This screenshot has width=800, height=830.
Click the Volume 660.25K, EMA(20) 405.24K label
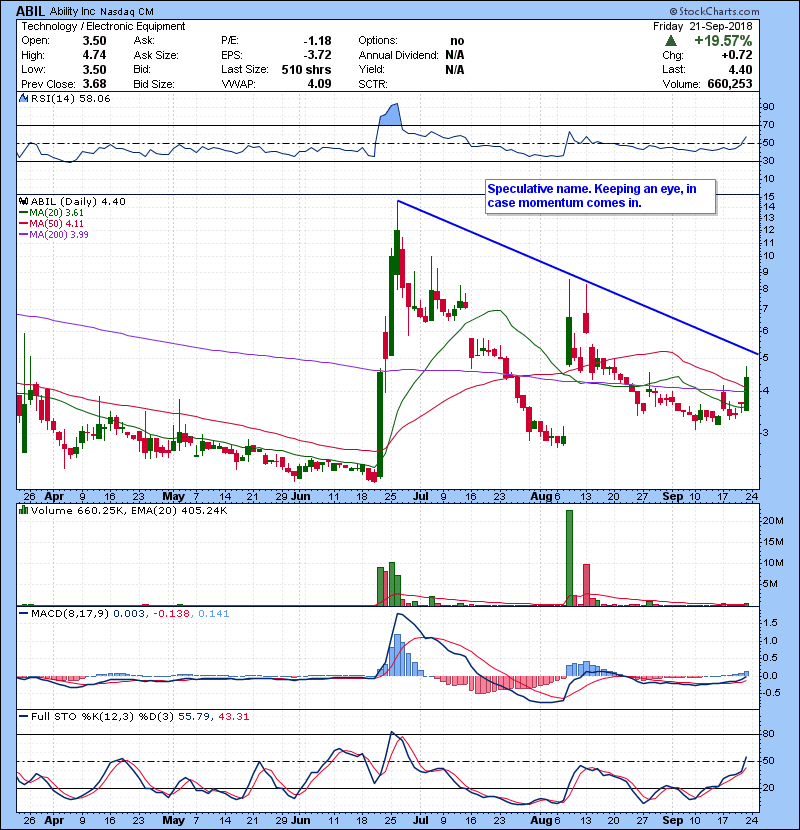click(x=129, y=511)
